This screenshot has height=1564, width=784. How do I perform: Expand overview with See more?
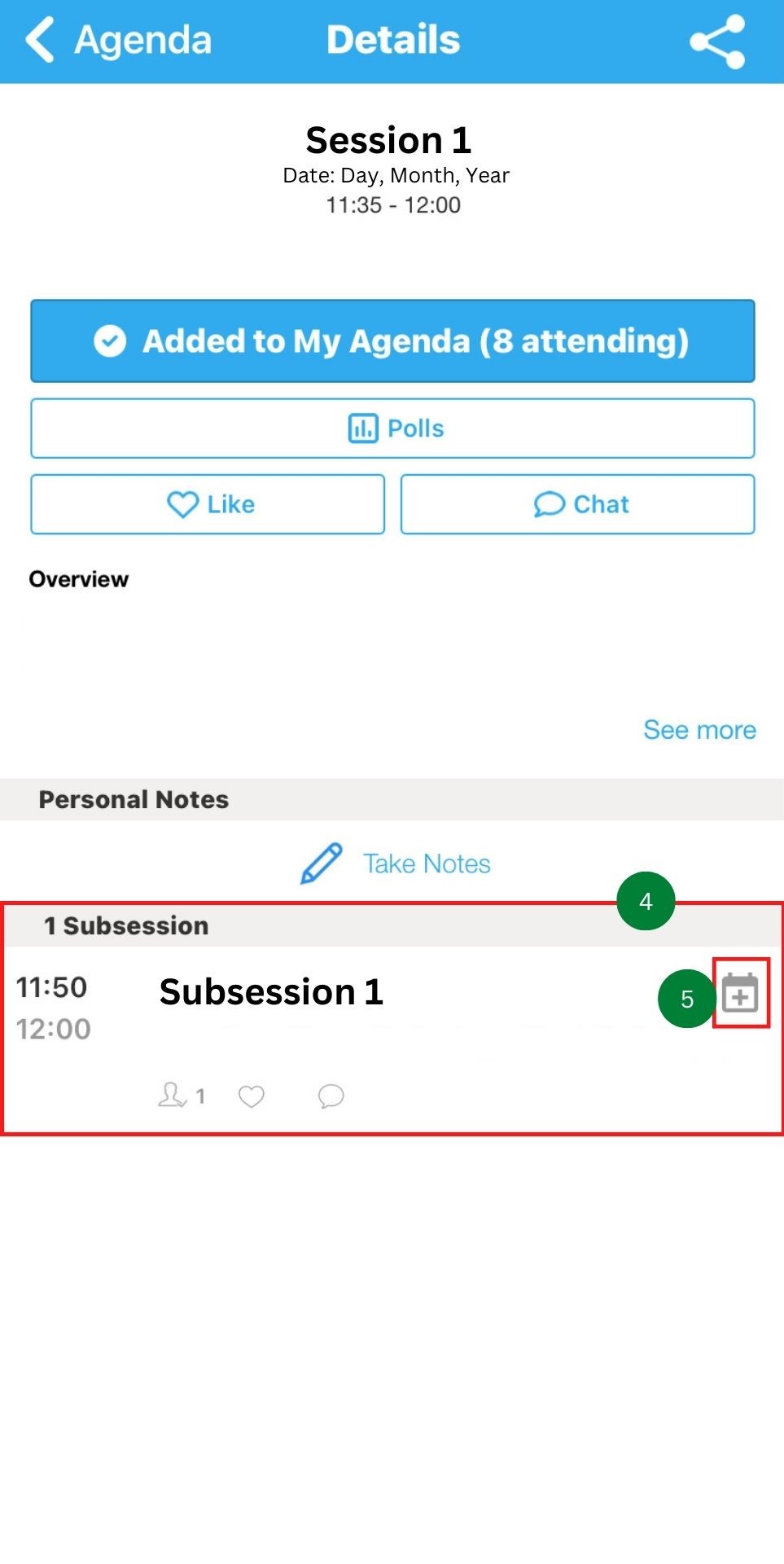[x=699, y=730]
